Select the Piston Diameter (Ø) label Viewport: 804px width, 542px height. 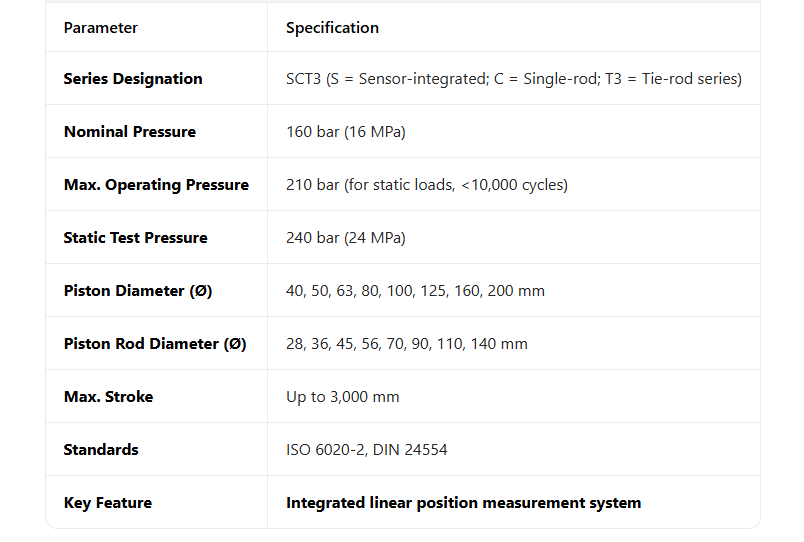(x=138, y=291)
